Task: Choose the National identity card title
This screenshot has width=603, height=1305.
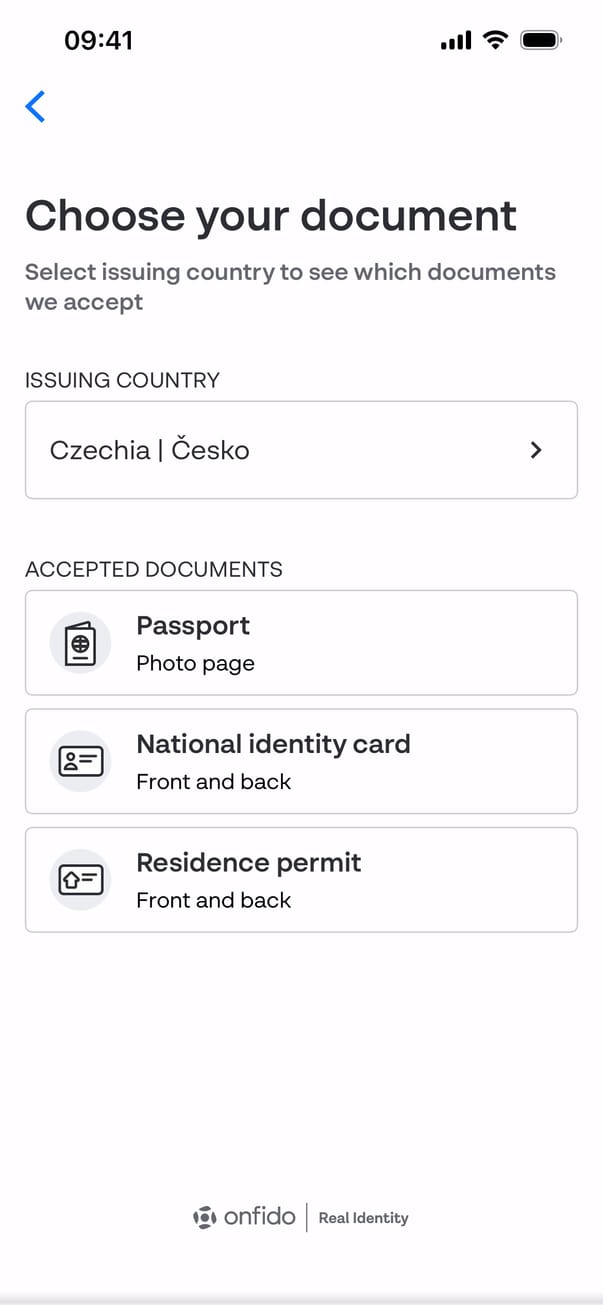Action: click(x=273, y=744)
